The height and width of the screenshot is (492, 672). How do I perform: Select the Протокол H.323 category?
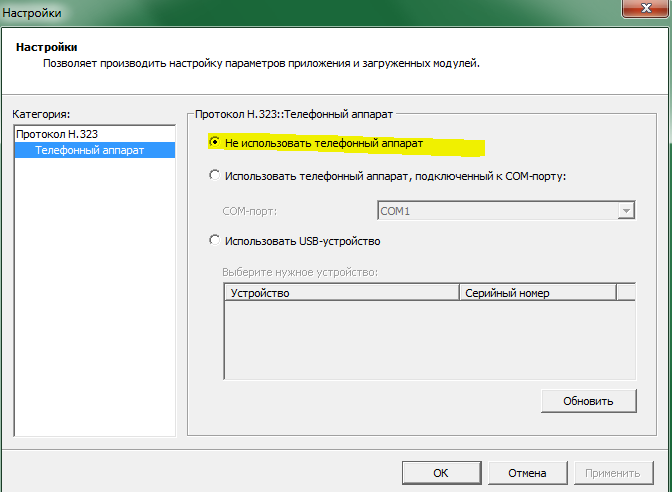pos(57,134)
